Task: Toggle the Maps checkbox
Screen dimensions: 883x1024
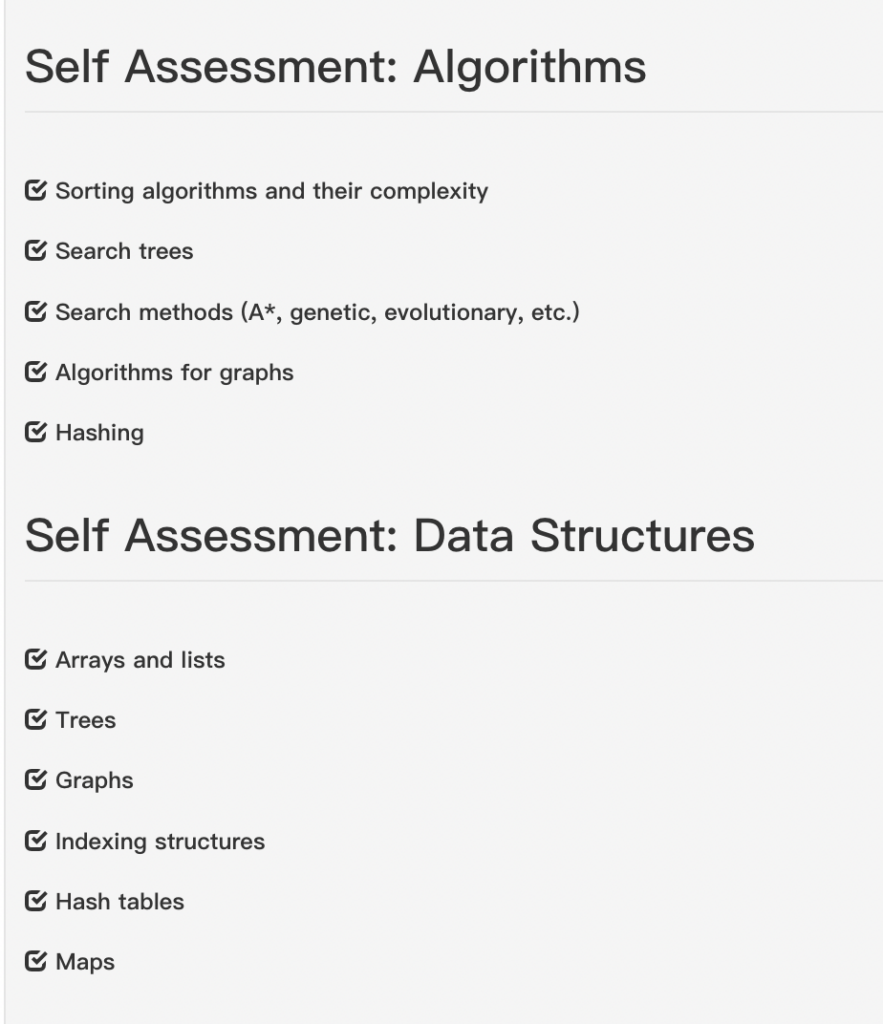Action: pyautogui.click(x=36, y=961)
